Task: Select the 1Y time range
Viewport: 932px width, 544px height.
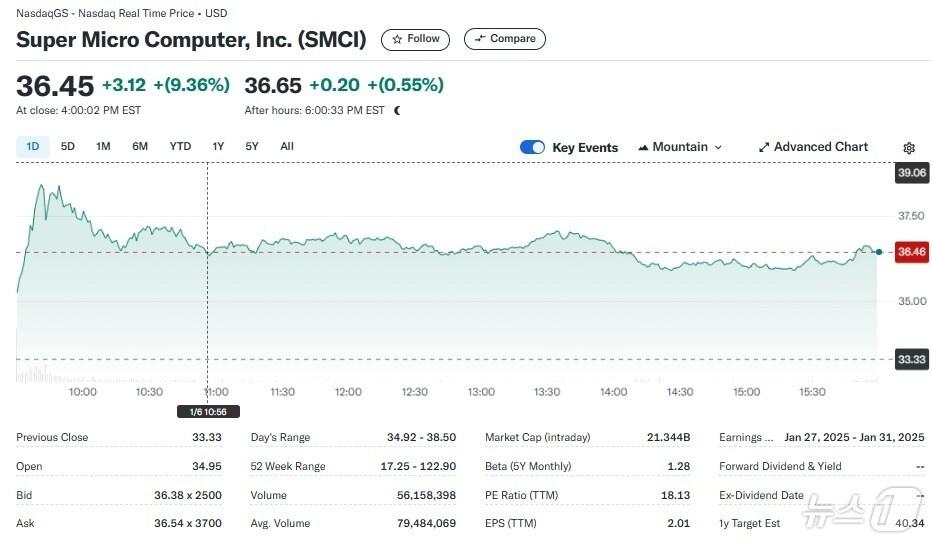Action: tap(218, 147)
